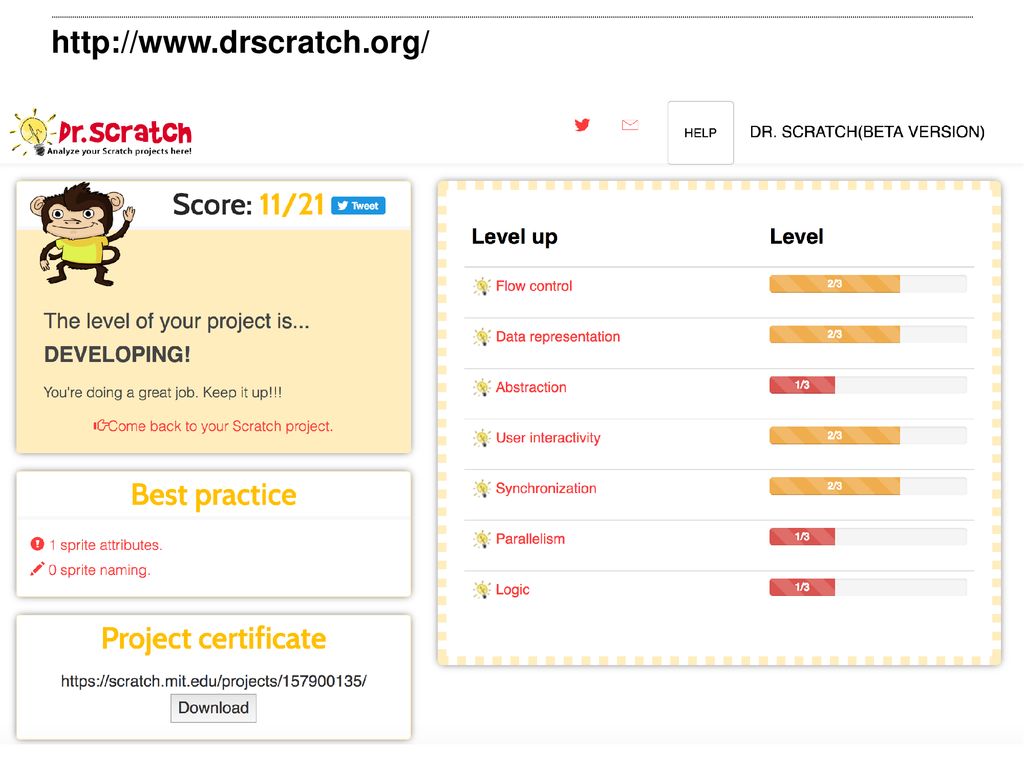Click the User interactivity 2/3 progress bar
Viewport: 1024px width, 768px height.
point(868,436)
